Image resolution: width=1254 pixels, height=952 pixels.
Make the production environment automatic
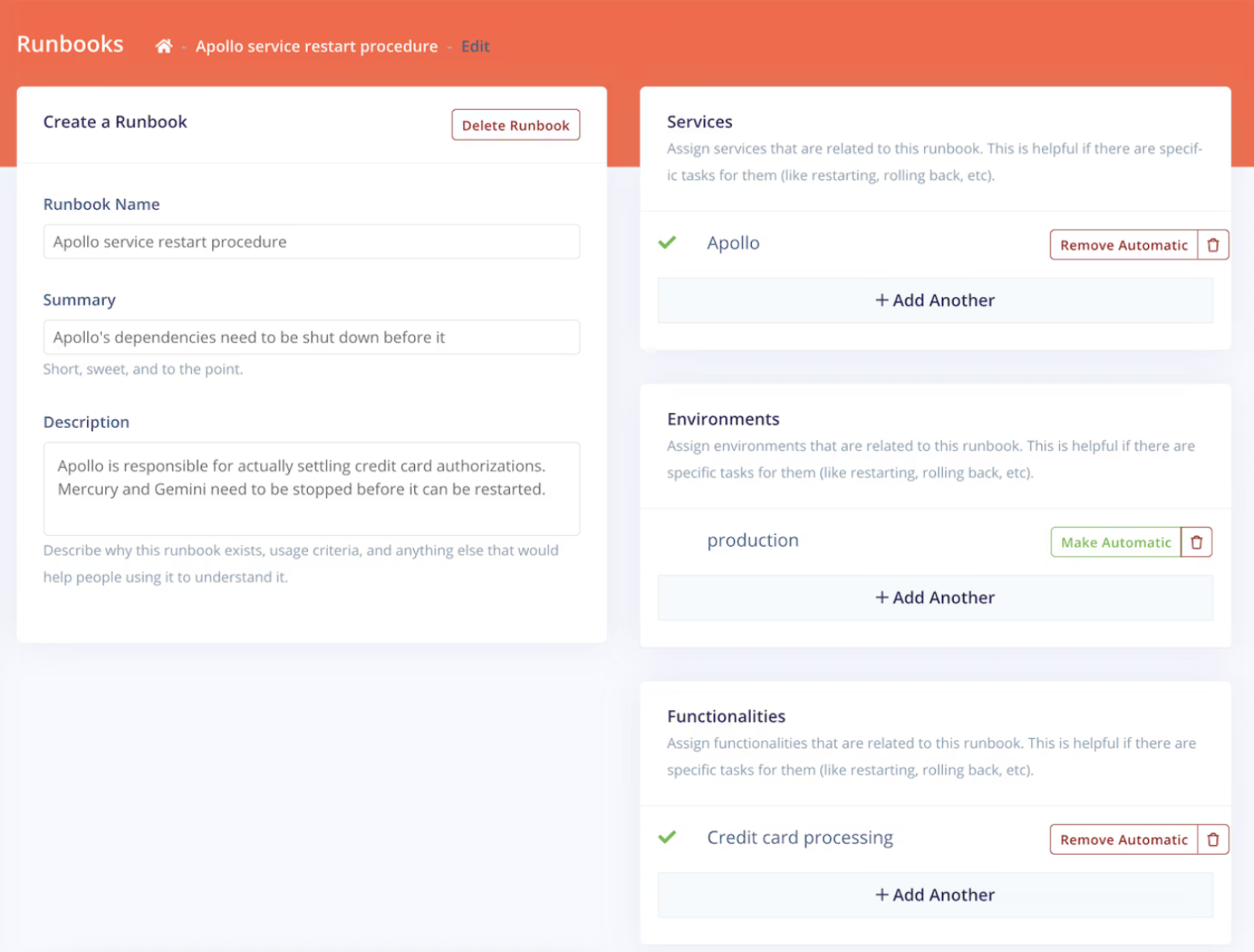coord(1116,542)
